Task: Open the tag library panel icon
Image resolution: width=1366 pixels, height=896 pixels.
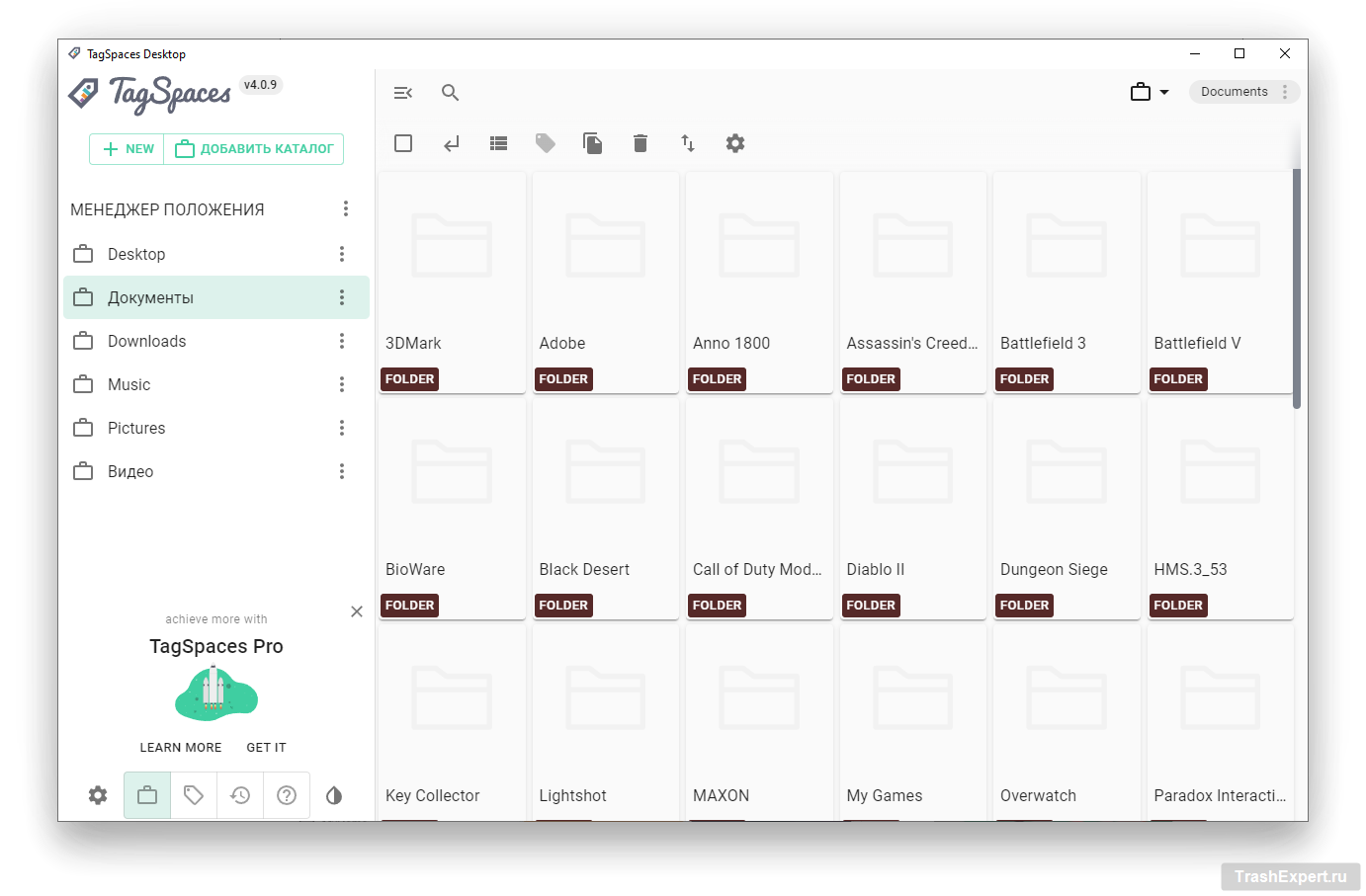Action: [x=194, y=795]
